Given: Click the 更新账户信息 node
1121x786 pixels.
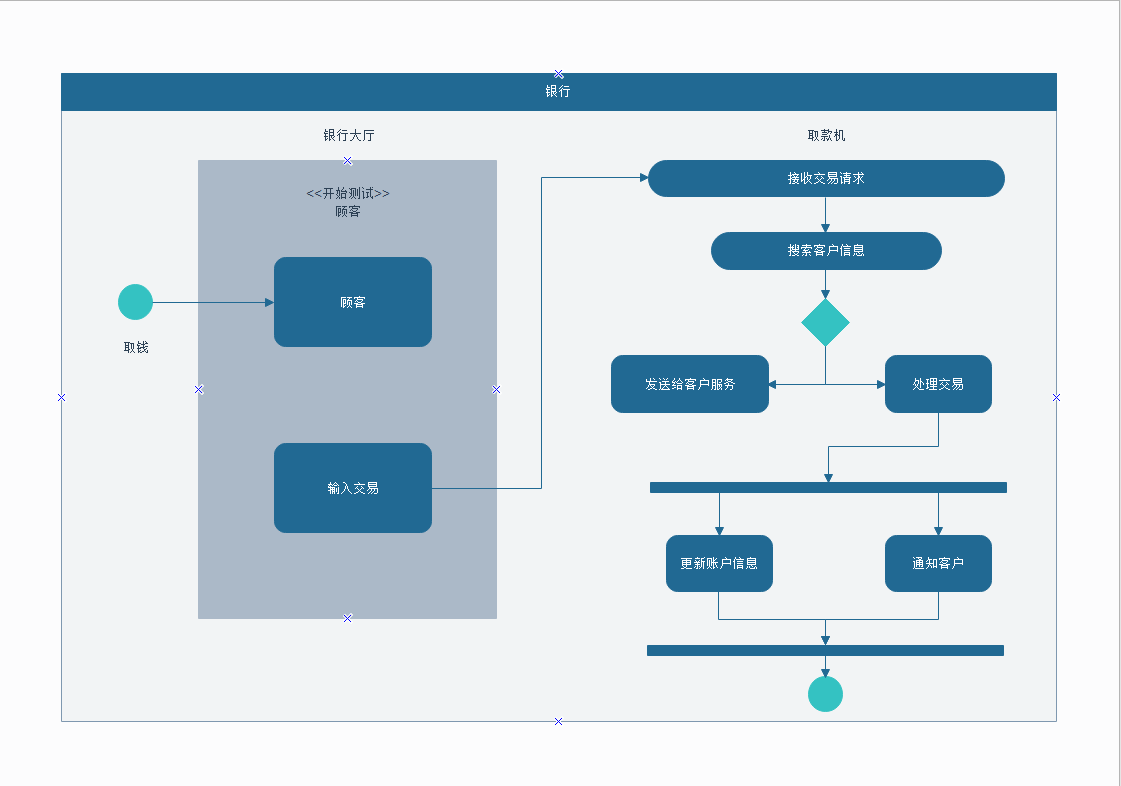Looking at the screenshot, I should (x=719, y=563).
